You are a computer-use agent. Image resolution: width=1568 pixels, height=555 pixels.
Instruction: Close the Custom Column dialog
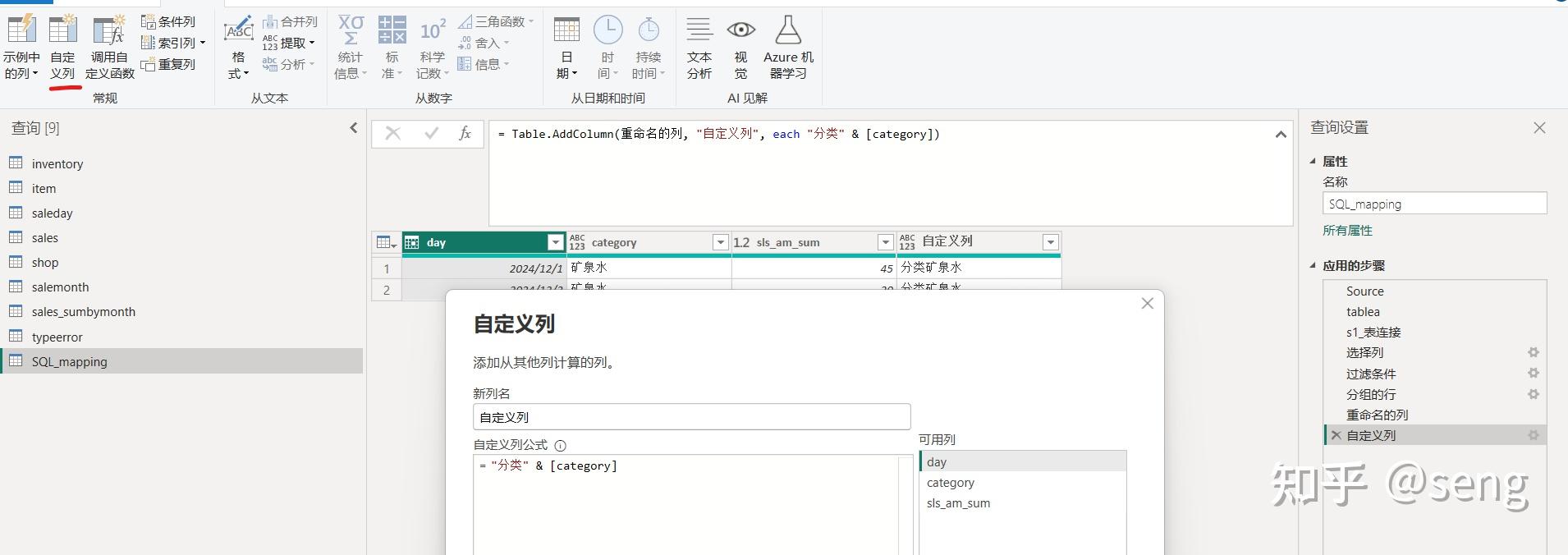(x=1148, y=304)
